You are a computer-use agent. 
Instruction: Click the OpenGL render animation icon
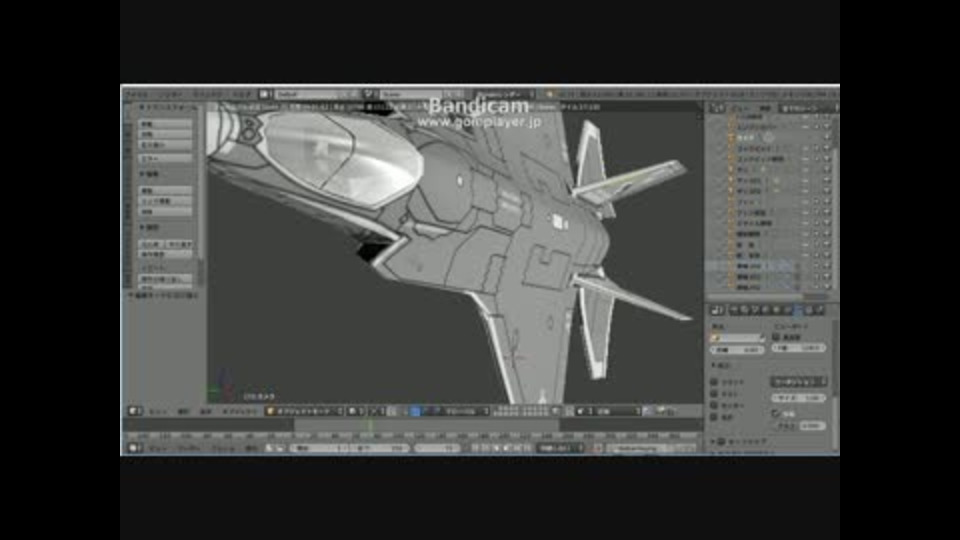[671, 411]
